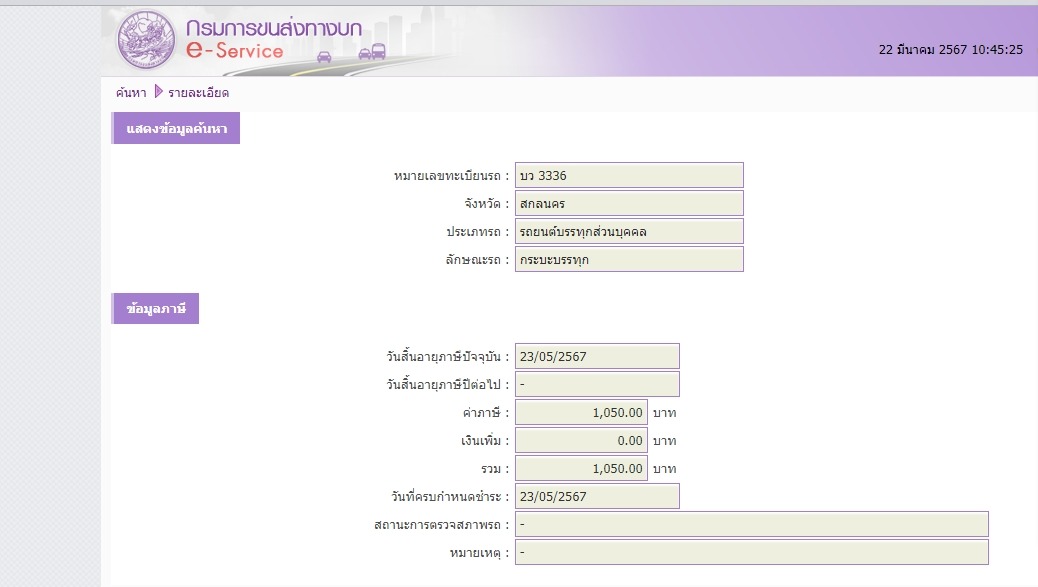
Task: Click the Department of Land Transport emblem logo
Action: [146, 40]
